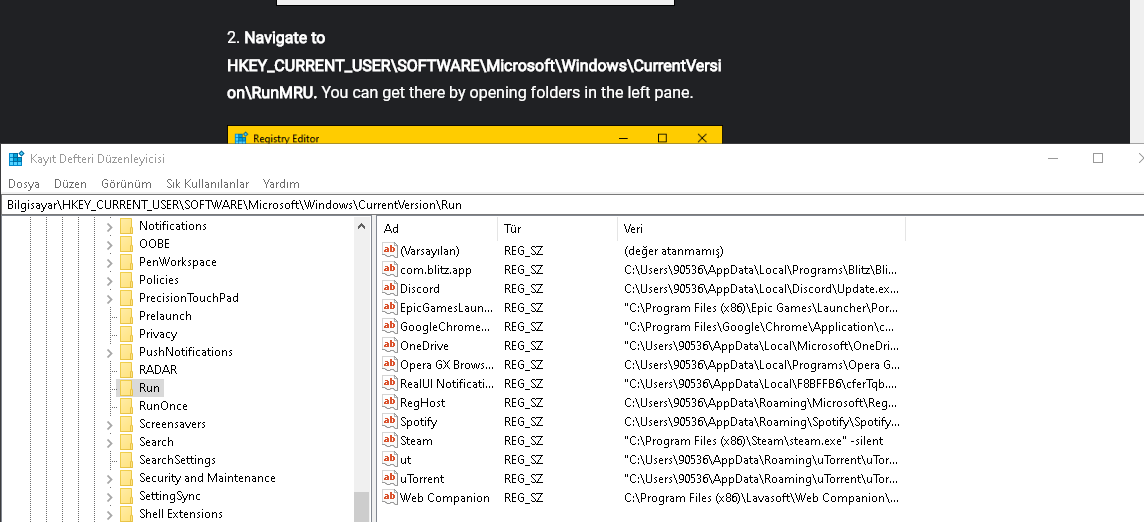Select the RunOnce key label
This screenshot has height=522, width=1144.
(163, 406)
